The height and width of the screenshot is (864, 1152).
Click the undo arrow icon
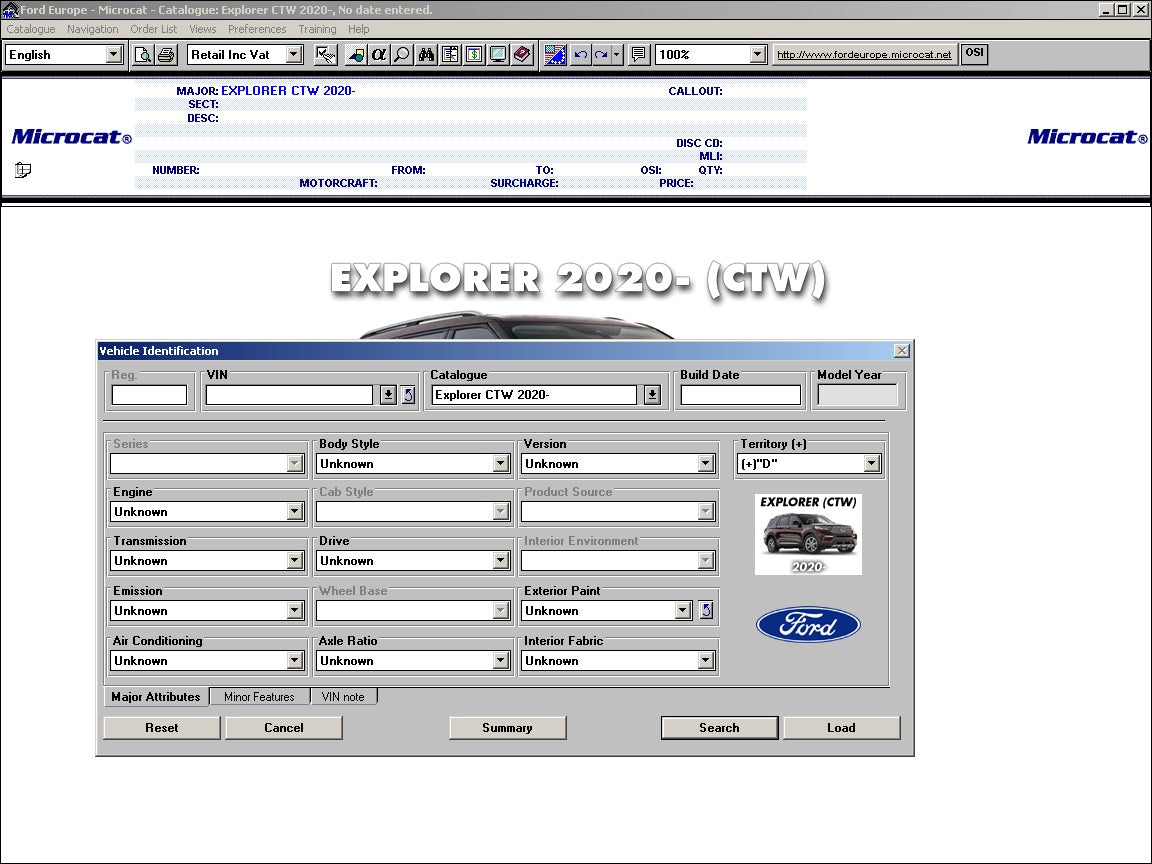[580, 55]
